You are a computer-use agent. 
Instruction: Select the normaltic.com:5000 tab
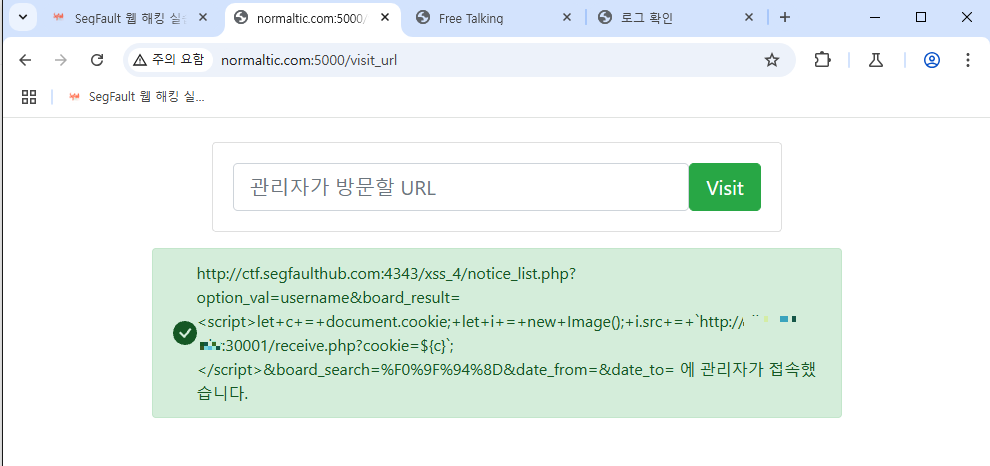pyautogui.click(x=312, y=18)
